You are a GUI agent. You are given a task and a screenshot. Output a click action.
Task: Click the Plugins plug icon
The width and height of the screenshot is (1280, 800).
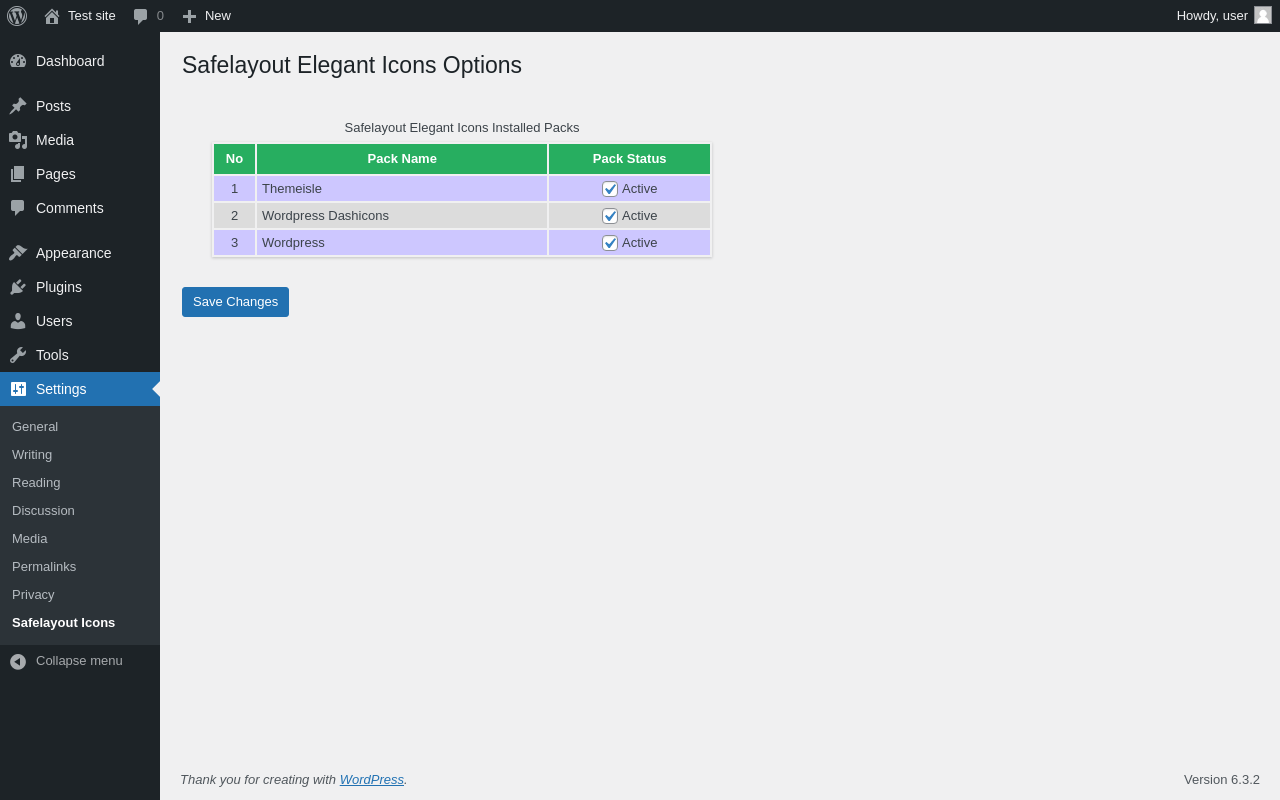point(18,287)
